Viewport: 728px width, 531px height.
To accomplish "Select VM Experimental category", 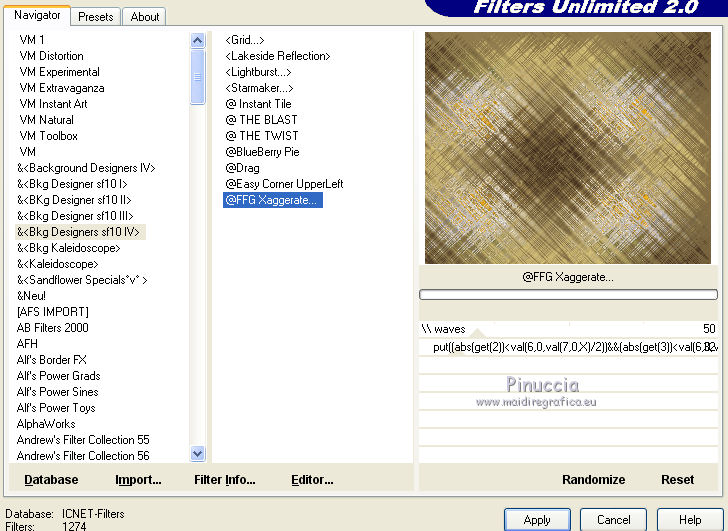I will (x=59, y=72).
